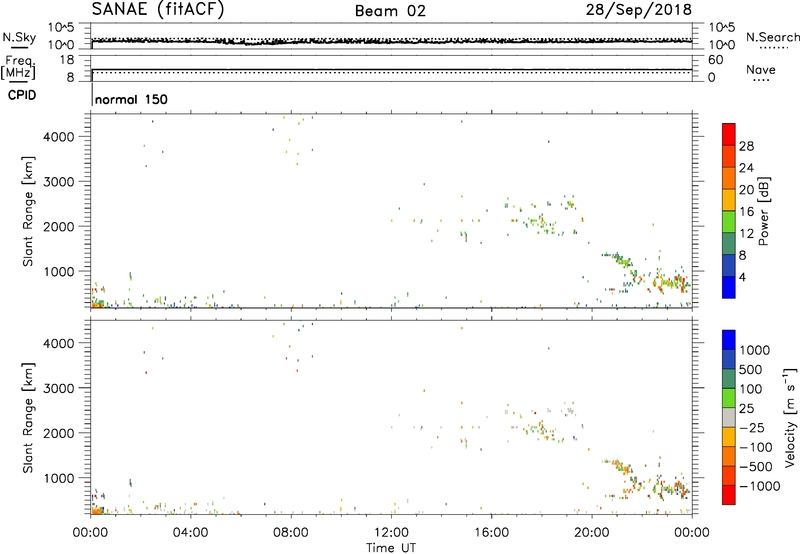800x554 pixels.
Task: Select the Nave legend label
Action: click(x=760, y=70)
